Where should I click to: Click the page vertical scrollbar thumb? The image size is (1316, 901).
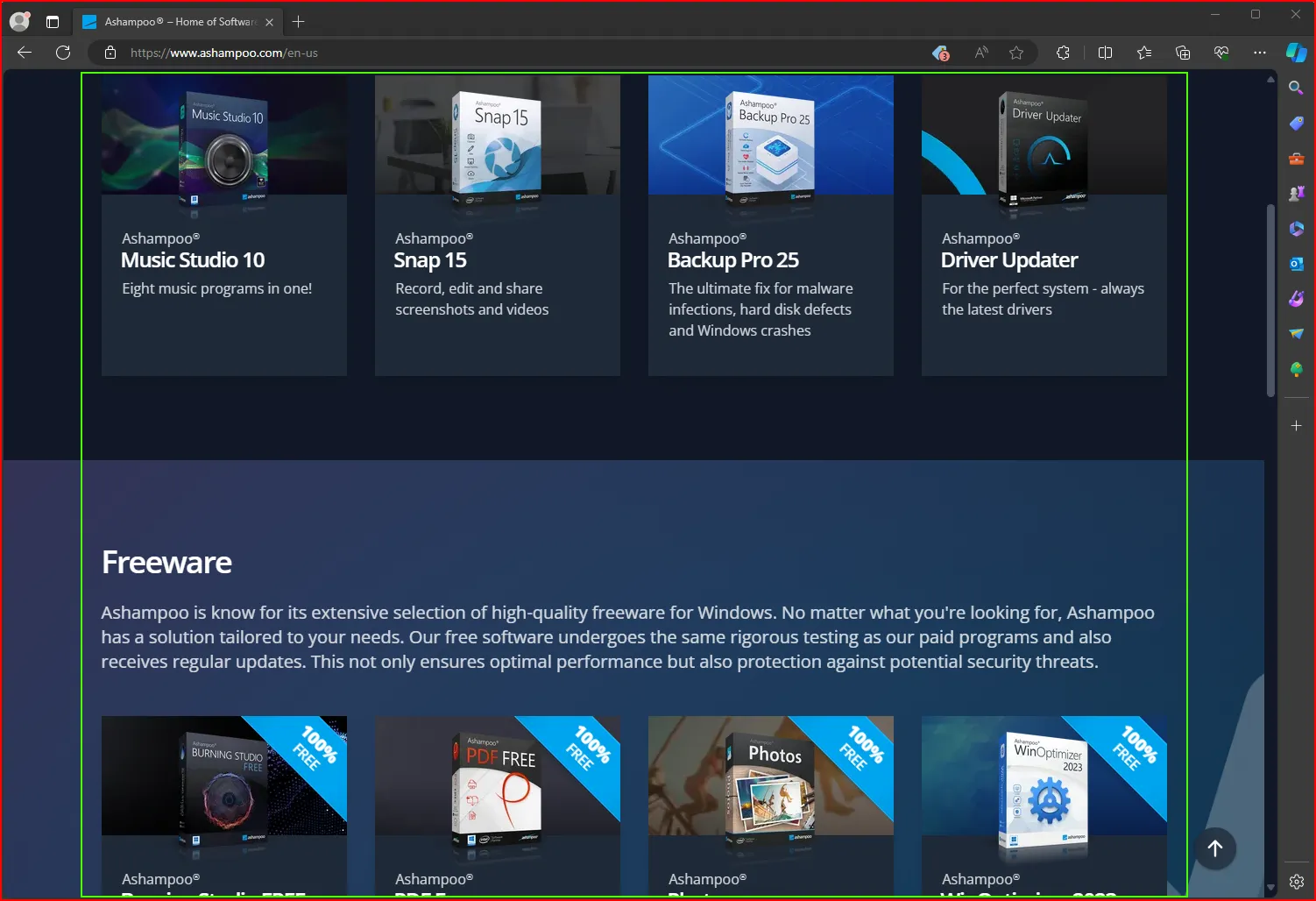tap(1270, 301)
